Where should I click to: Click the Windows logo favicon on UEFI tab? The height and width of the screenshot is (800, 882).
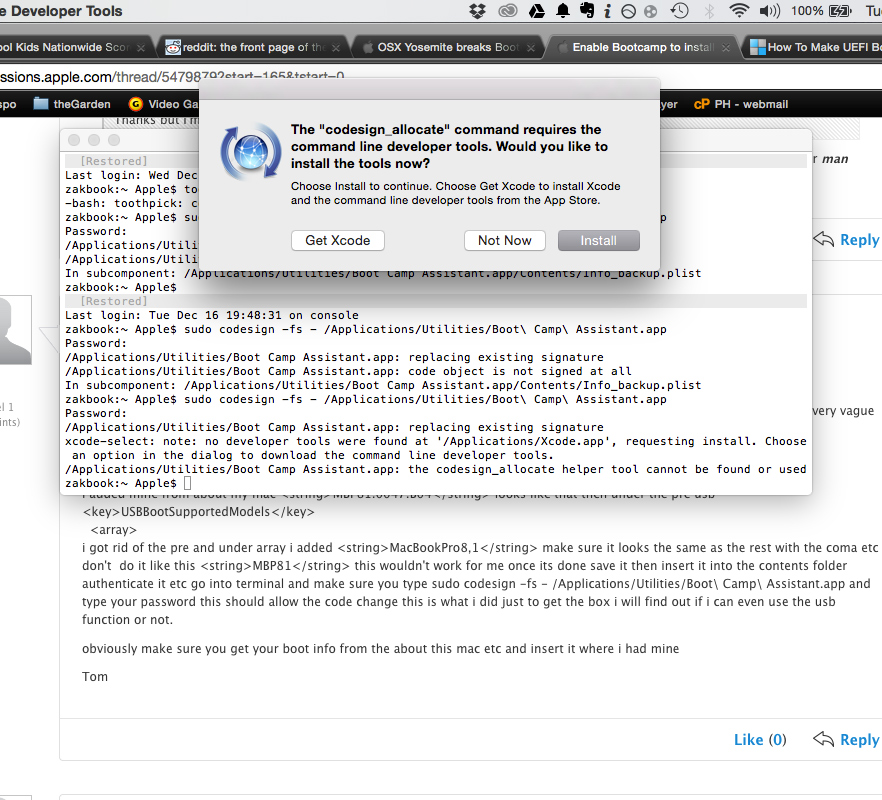758,47
